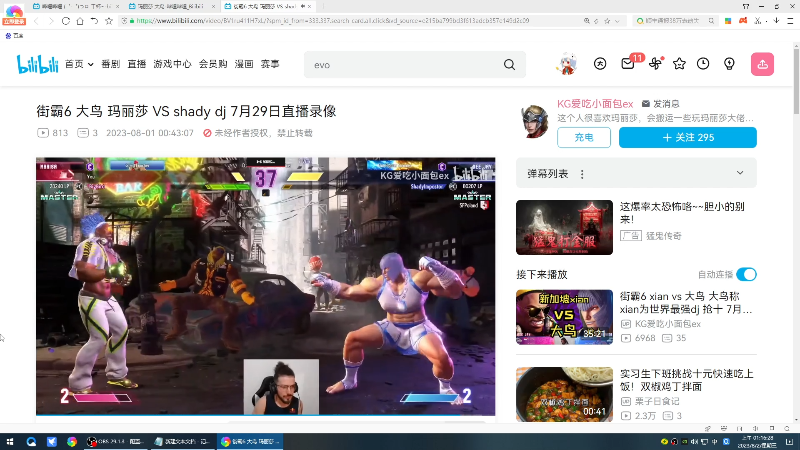This screenshot has width=800, height=450.
Task: Switch to the first browser tab
Action: pyautogui.click(x=75, y=6)
